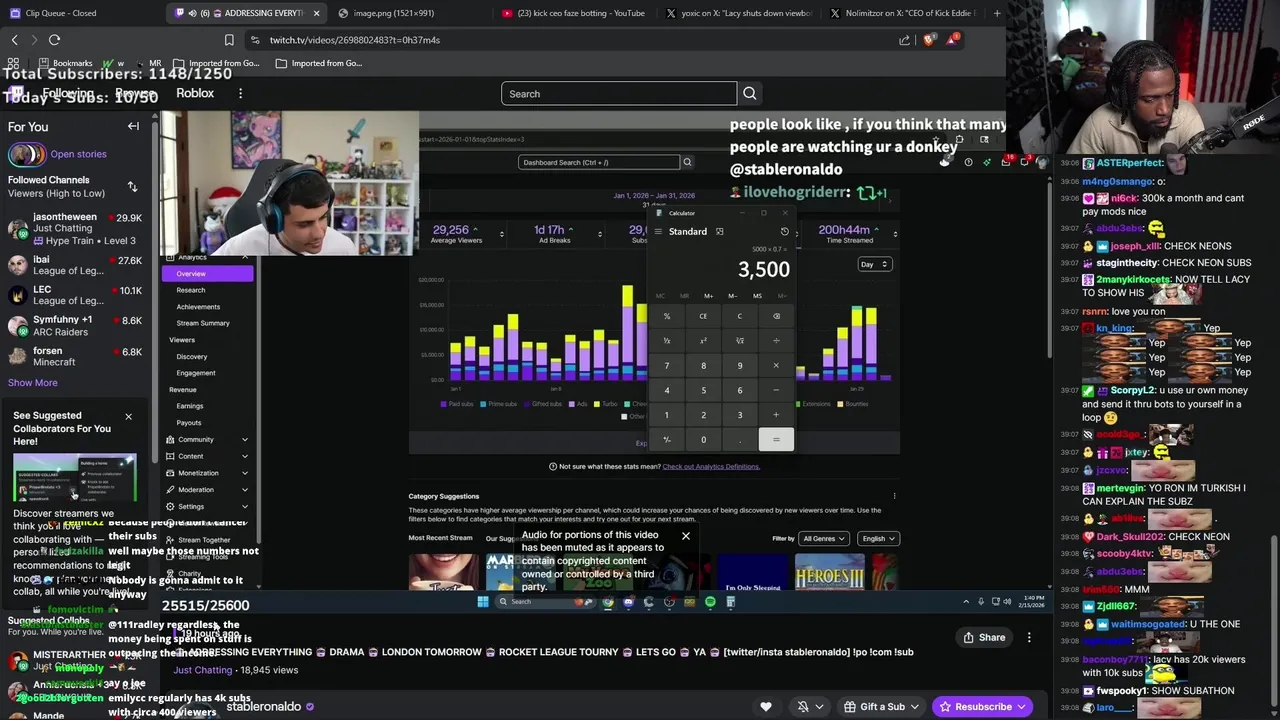
Task: Select Stream Summary in analytics sidebar
Action: pos(203,323)
